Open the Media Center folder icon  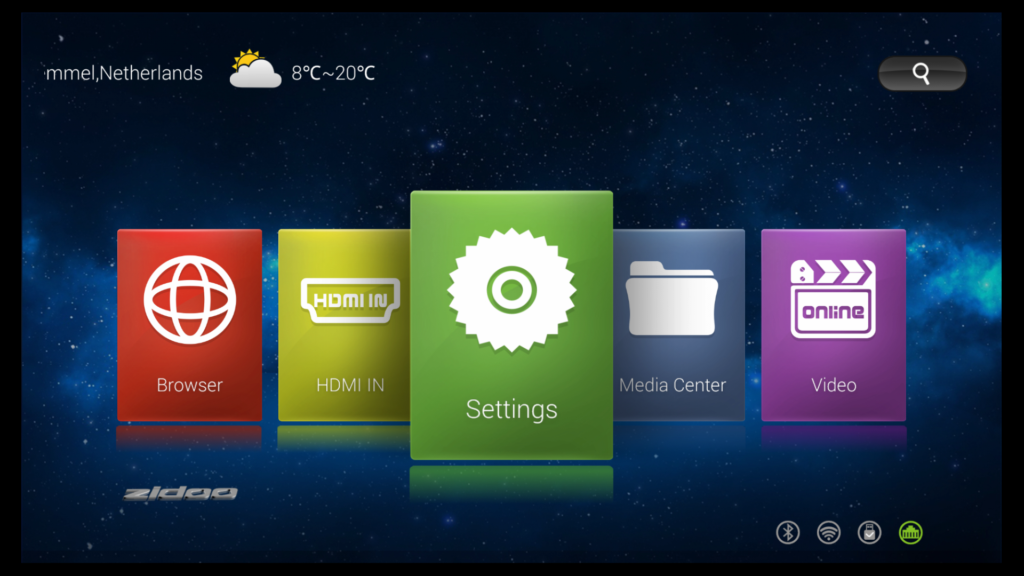pos(672,298)
